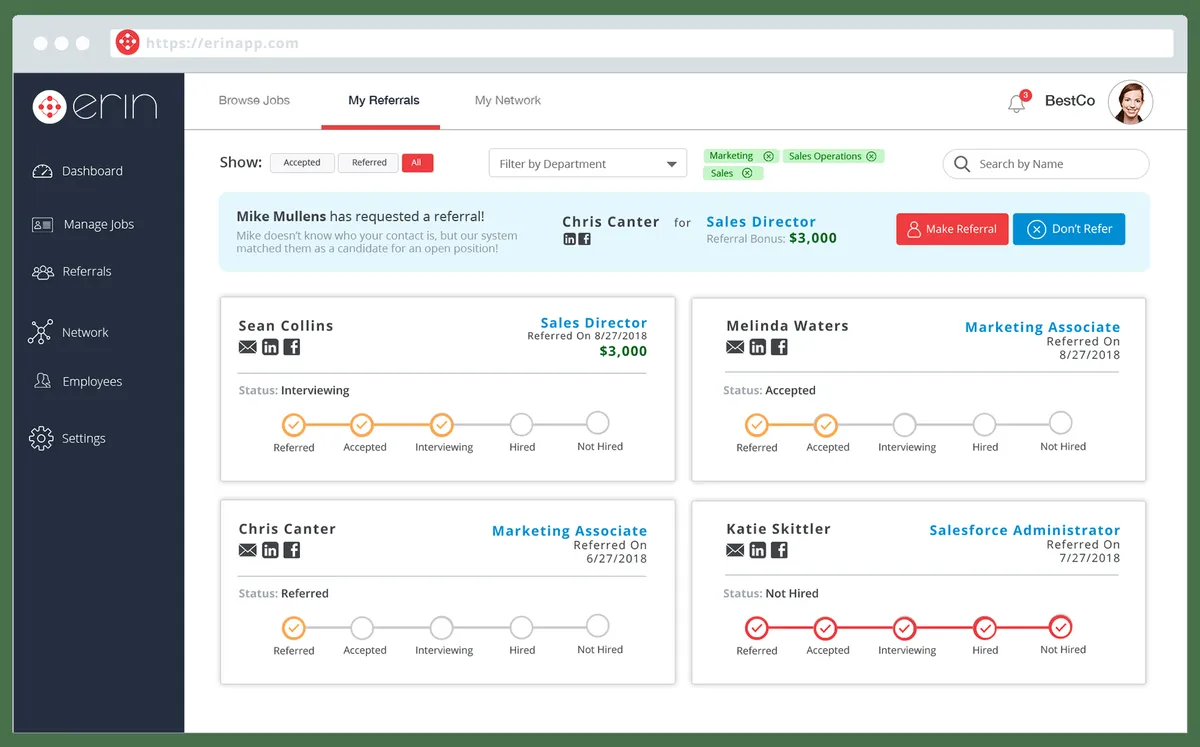Open Melinda Waters Facebook icon
Image resolution: width=1200 pixels, height=747 pixels.
pyautogui.click(x=780, y=347)
